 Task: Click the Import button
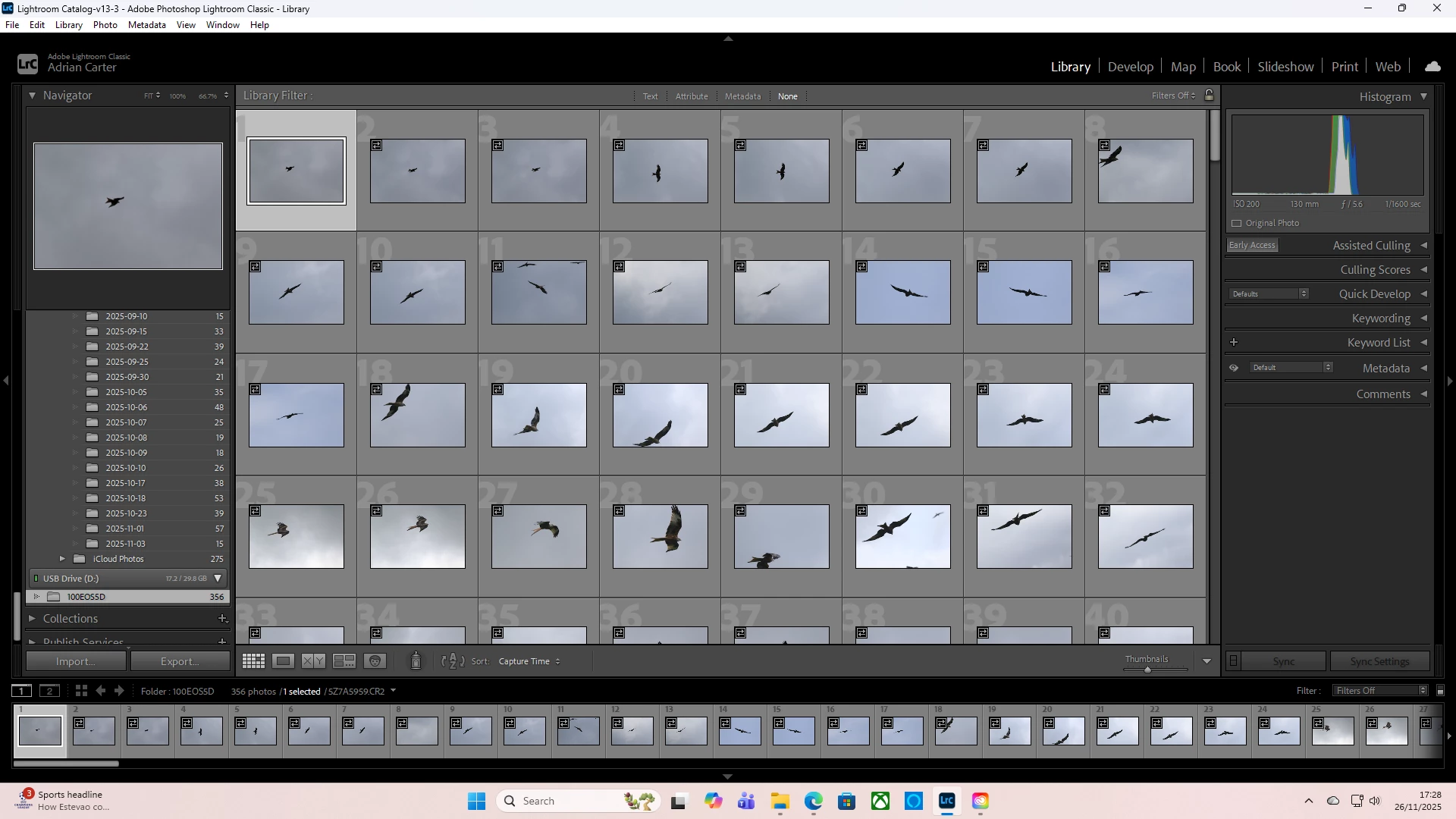76,661
